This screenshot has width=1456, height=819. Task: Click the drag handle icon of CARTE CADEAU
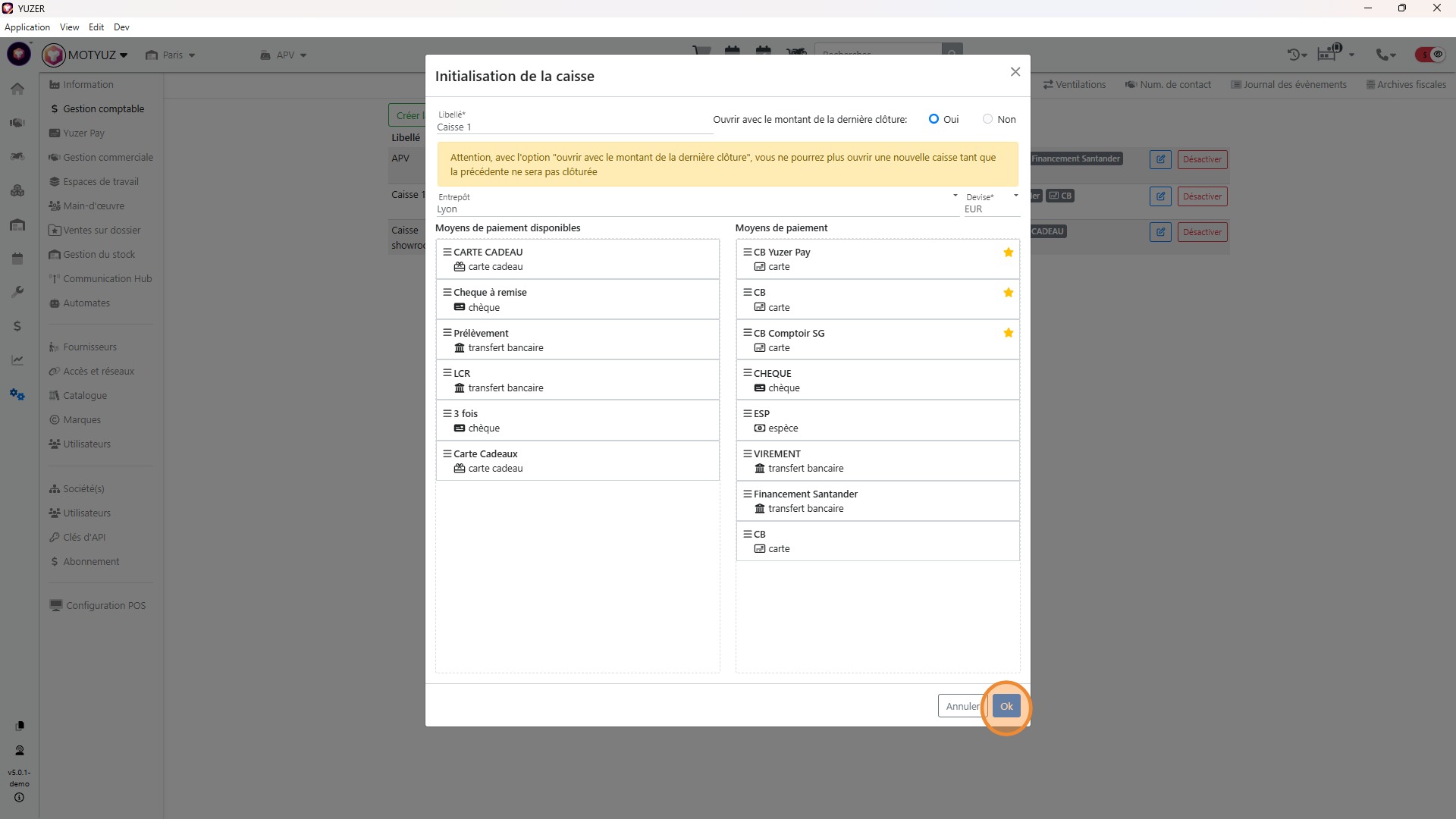[447, 252]
